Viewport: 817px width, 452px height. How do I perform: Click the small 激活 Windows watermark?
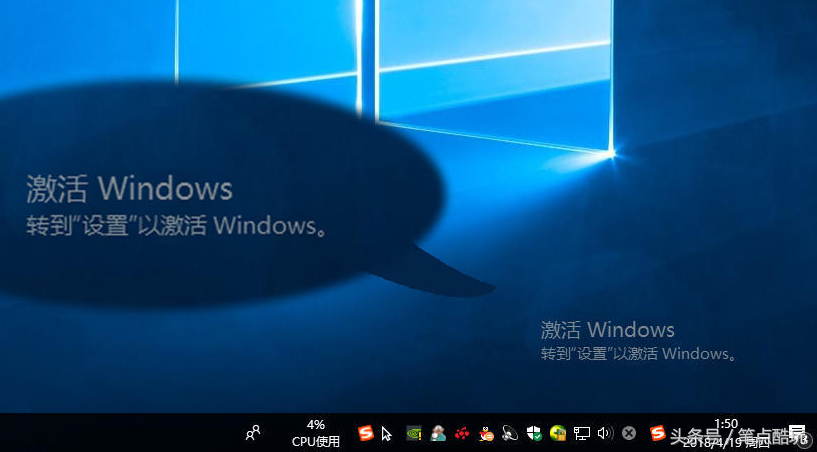(607, 330)
